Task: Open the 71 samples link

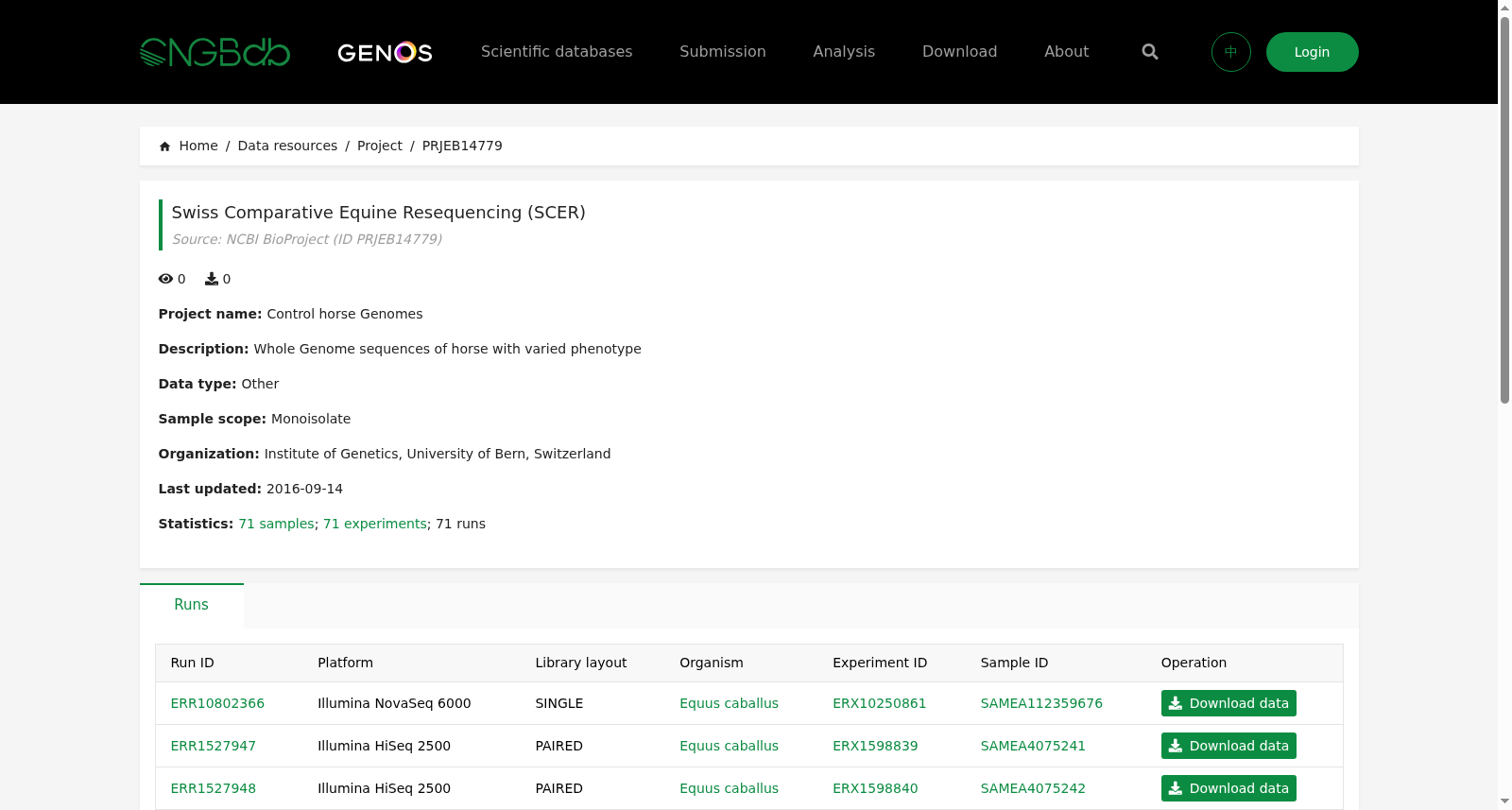Action: (276, 524)
